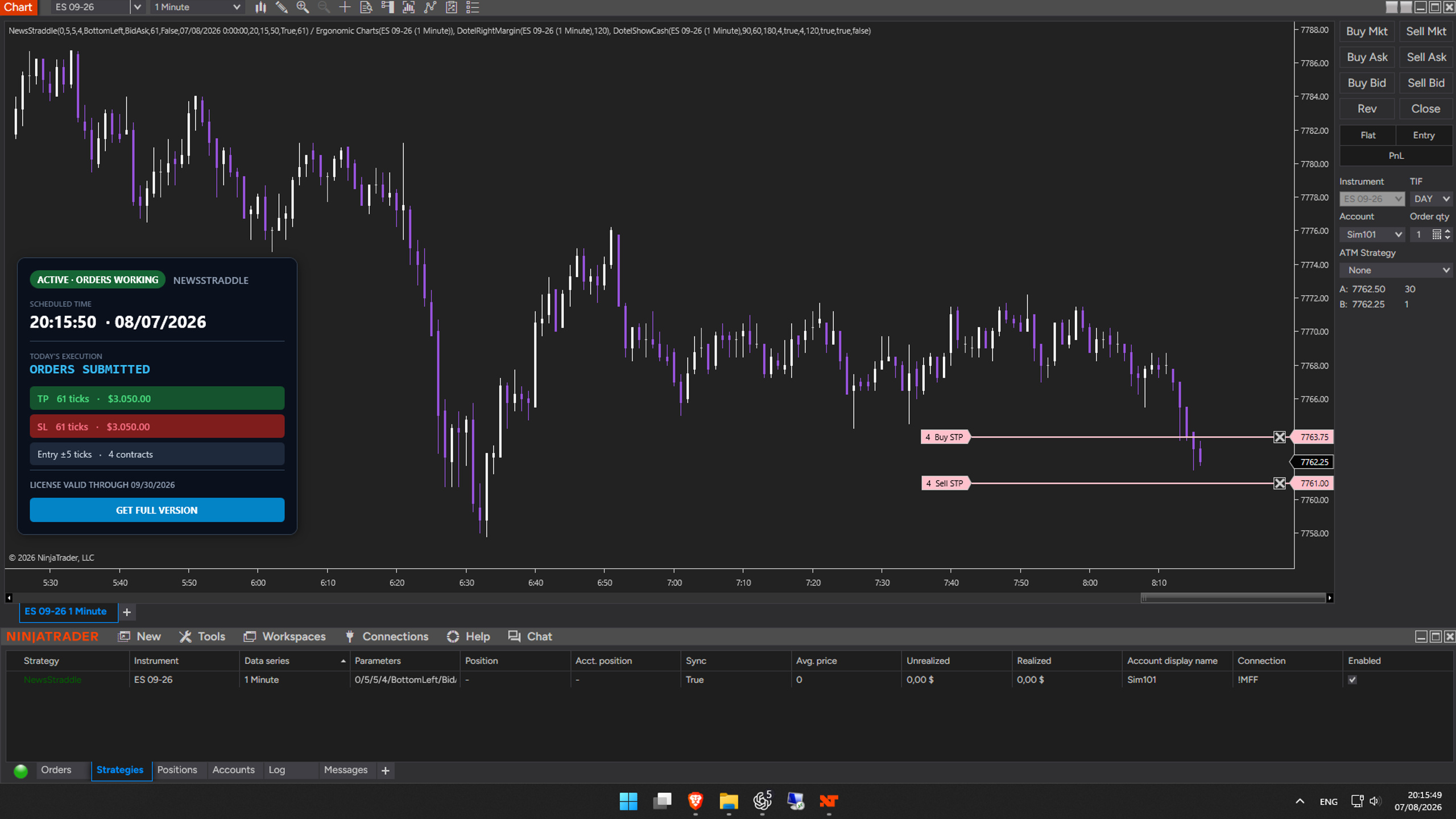This screenshot has width=1456, height=819.
Task: Open the indicators bar-chart icon
Action: [408, 7]
